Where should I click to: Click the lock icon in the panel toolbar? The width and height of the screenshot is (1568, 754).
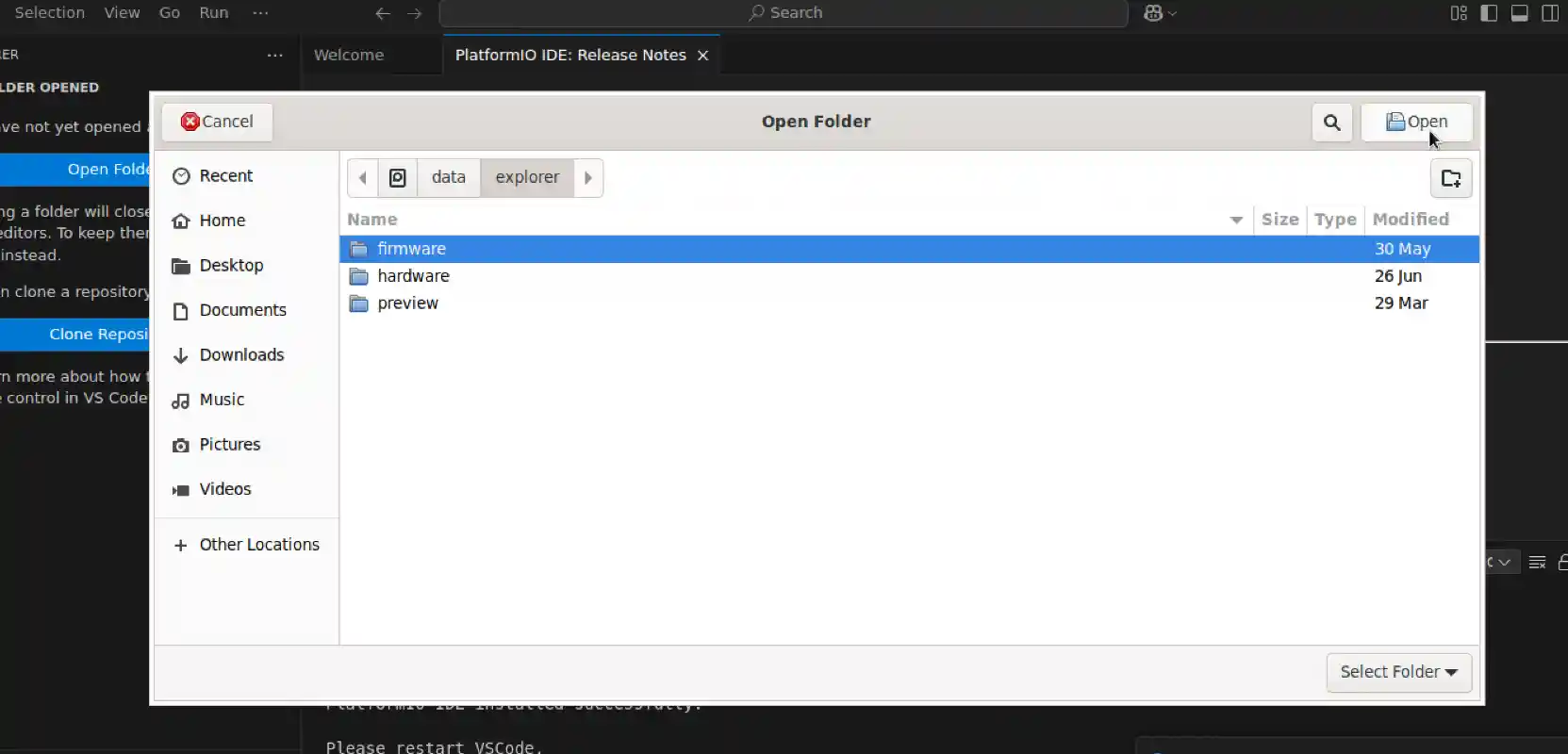point(1562,563)
